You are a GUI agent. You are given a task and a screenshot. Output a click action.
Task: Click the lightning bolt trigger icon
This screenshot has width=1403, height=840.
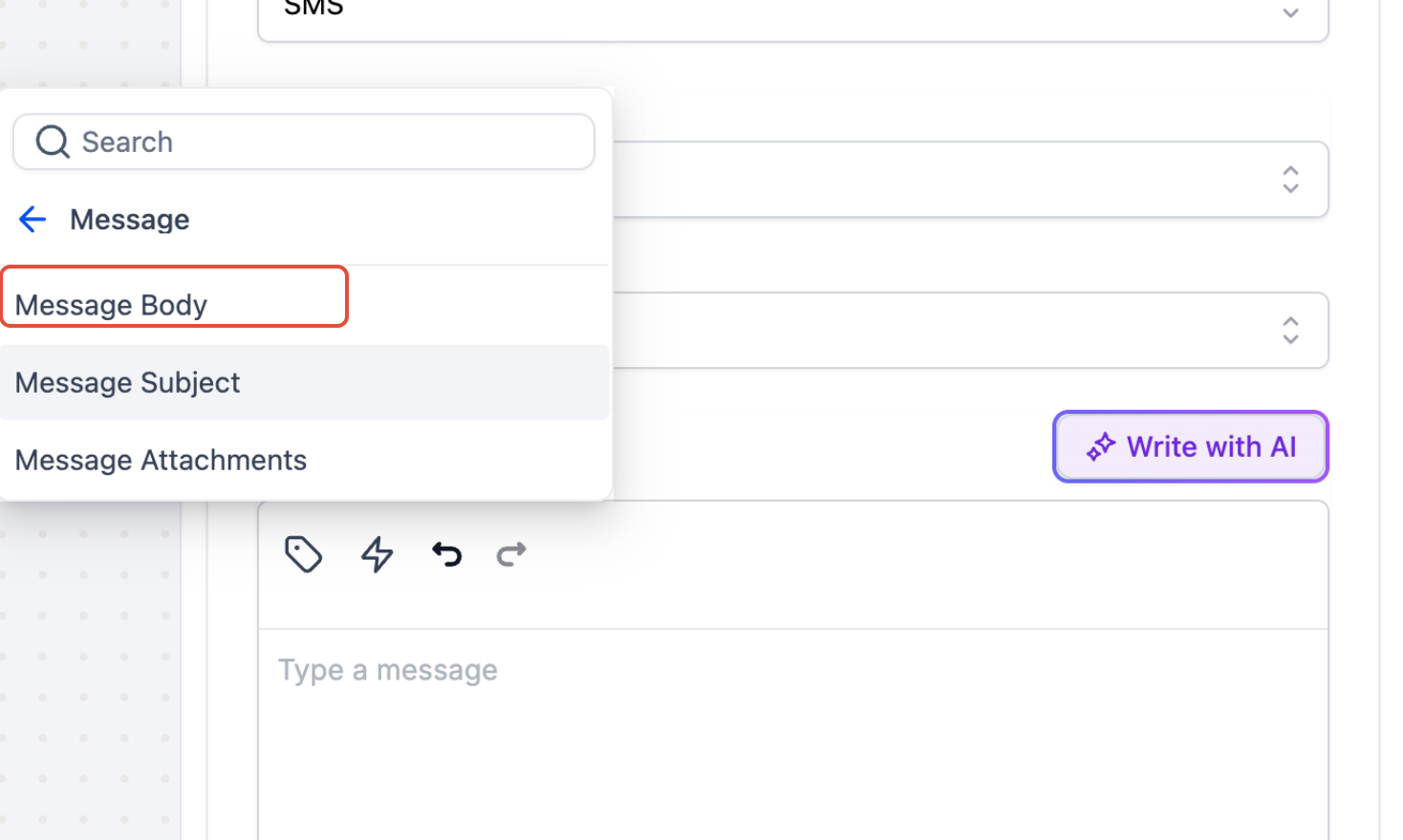[x=377, y=554]
